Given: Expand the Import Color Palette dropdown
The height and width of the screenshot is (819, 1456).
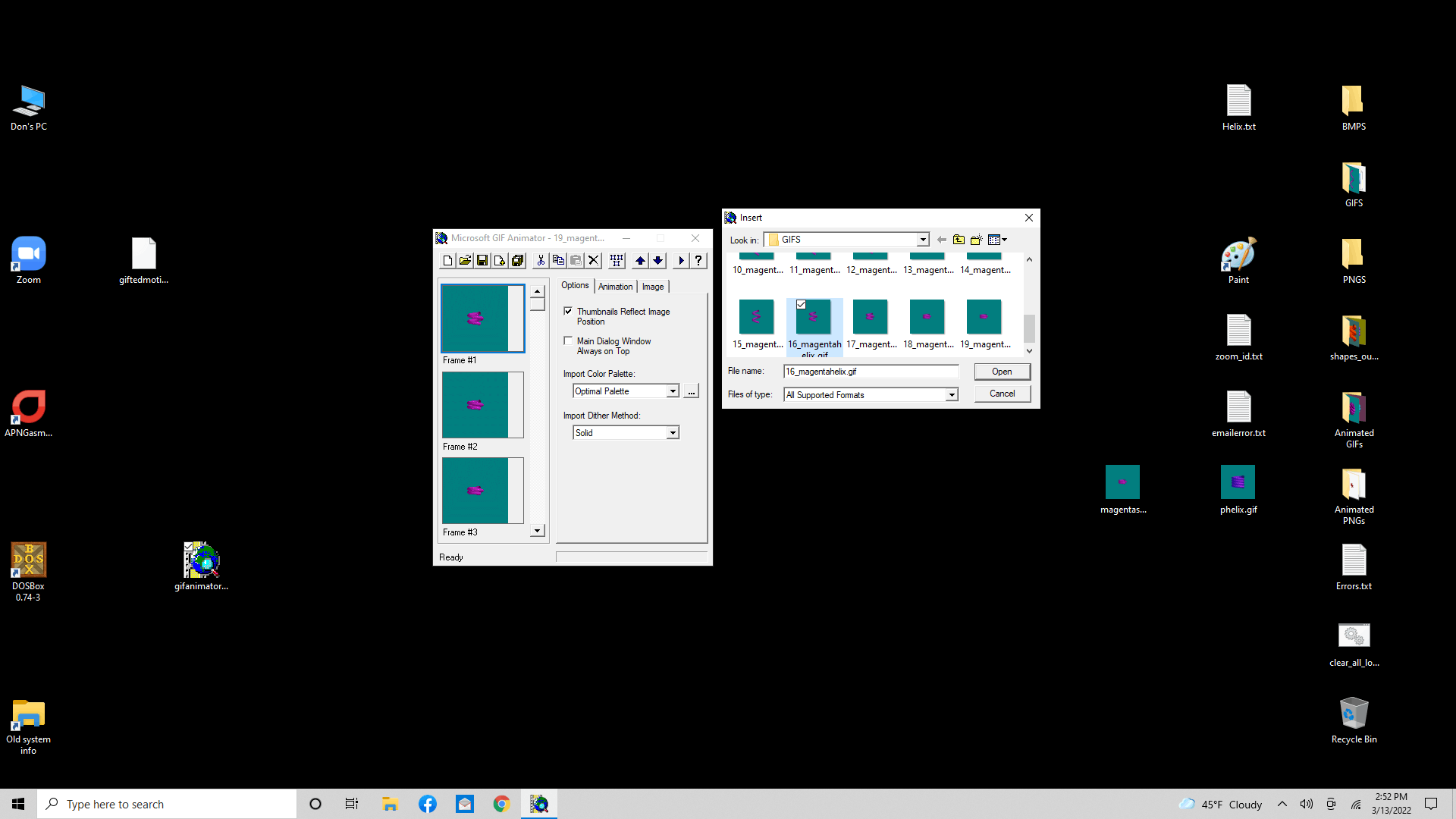Looking at the screenshot, I should 673,391.
